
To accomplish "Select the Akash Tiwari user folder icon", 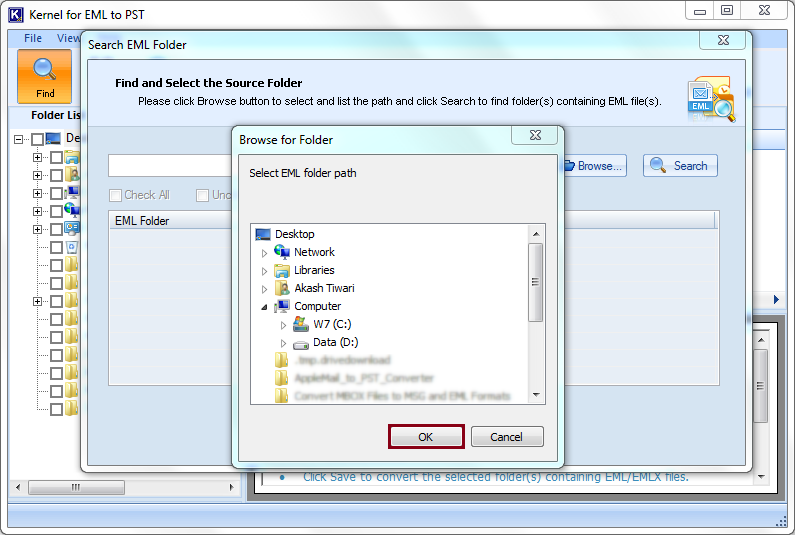I will (282, 288).
